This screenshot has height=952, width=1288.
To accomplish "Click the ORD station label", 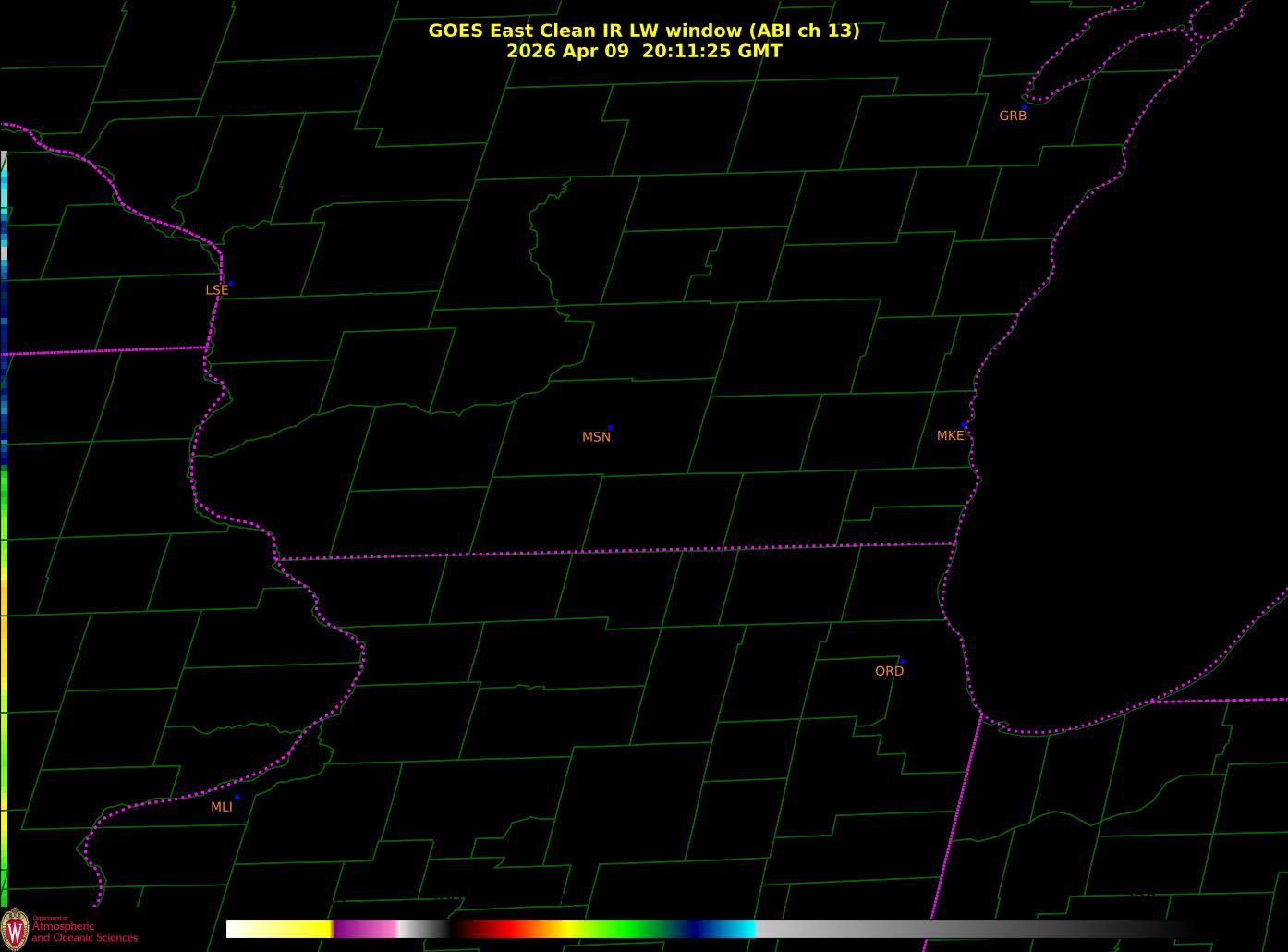I will tap(889, 671).
